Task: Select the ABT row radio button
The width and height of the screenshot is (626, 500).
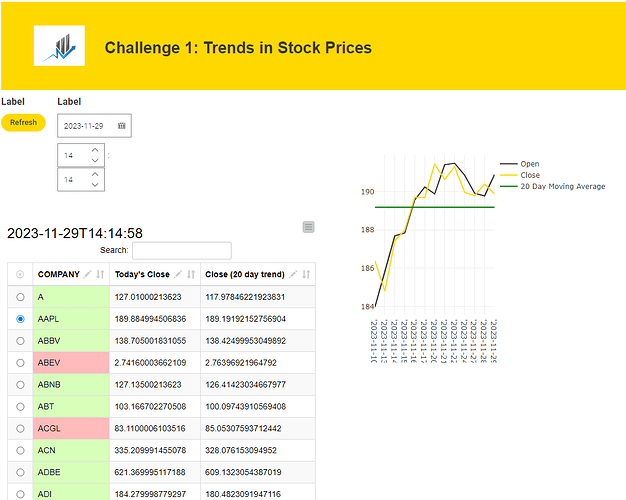Action: point(20,407)
